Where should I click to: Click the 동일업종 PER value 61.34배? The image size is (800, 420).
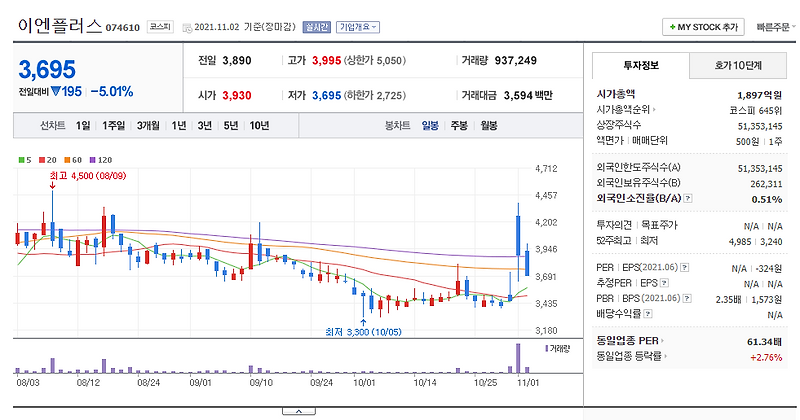(x=765, y=341)
